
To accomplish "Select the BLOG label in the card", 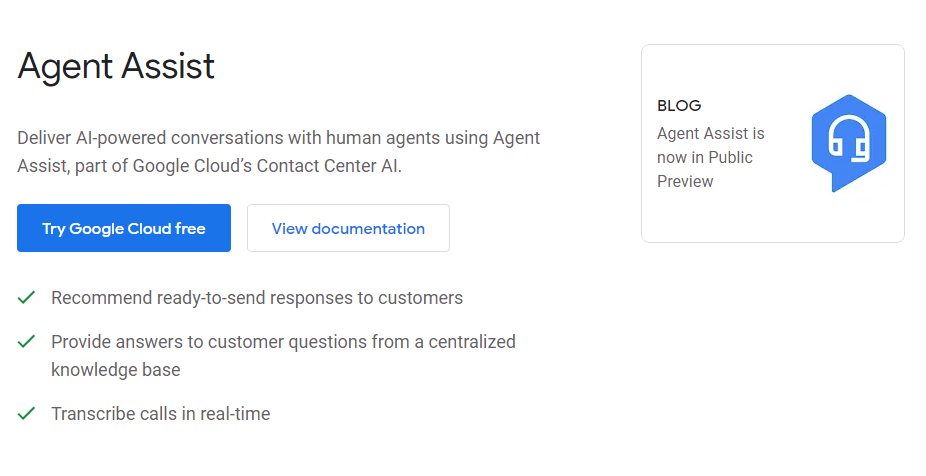I will [x=679, y=105].
